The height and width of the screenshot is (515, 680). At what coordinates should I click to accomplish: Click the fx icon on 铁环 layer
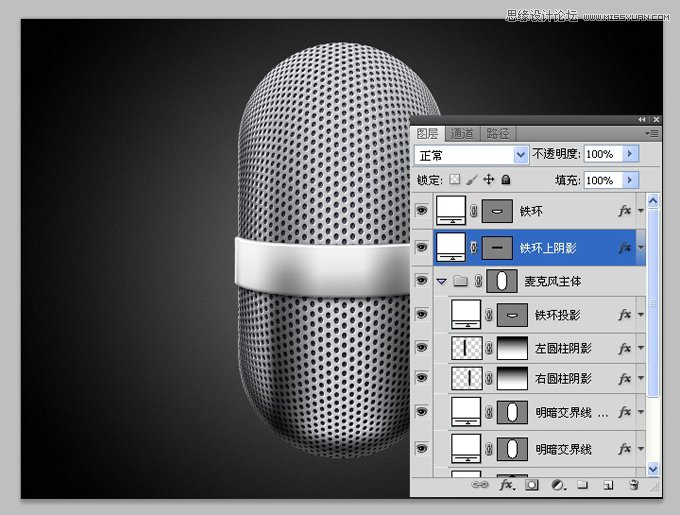pos(624,211)
